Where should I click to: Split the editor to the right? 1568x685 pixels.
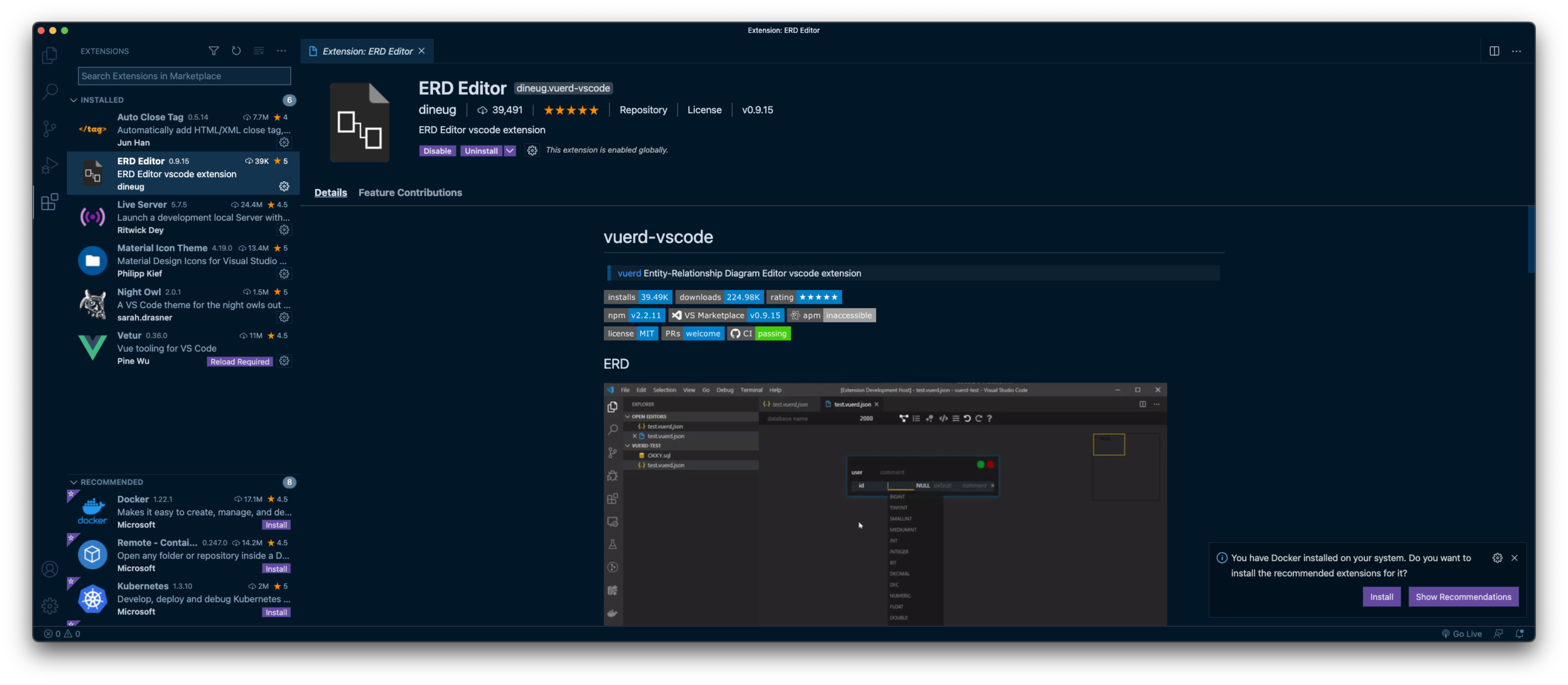[x=1494, y=51]
